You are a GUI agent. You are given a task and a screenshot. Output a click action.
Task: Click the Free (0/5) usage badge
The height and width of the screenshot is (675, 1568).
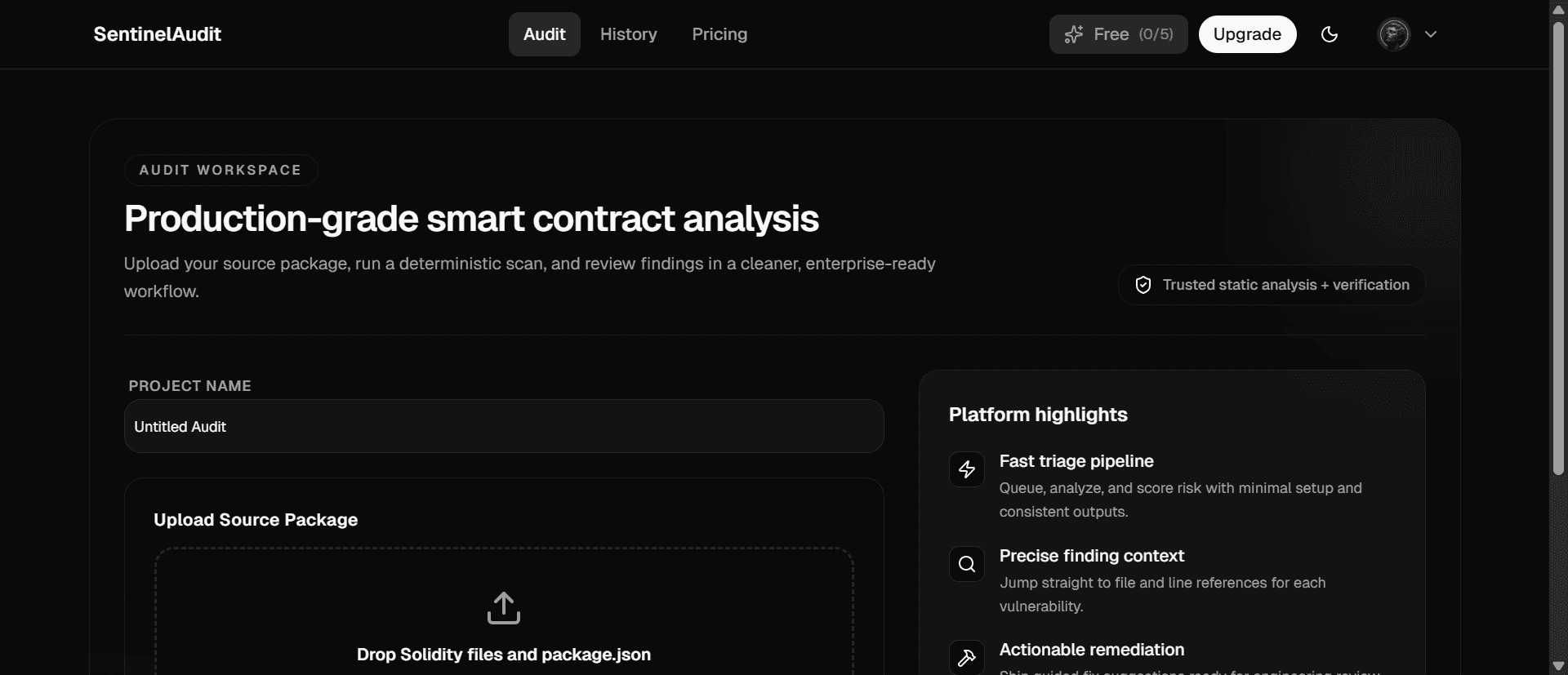1119,34
